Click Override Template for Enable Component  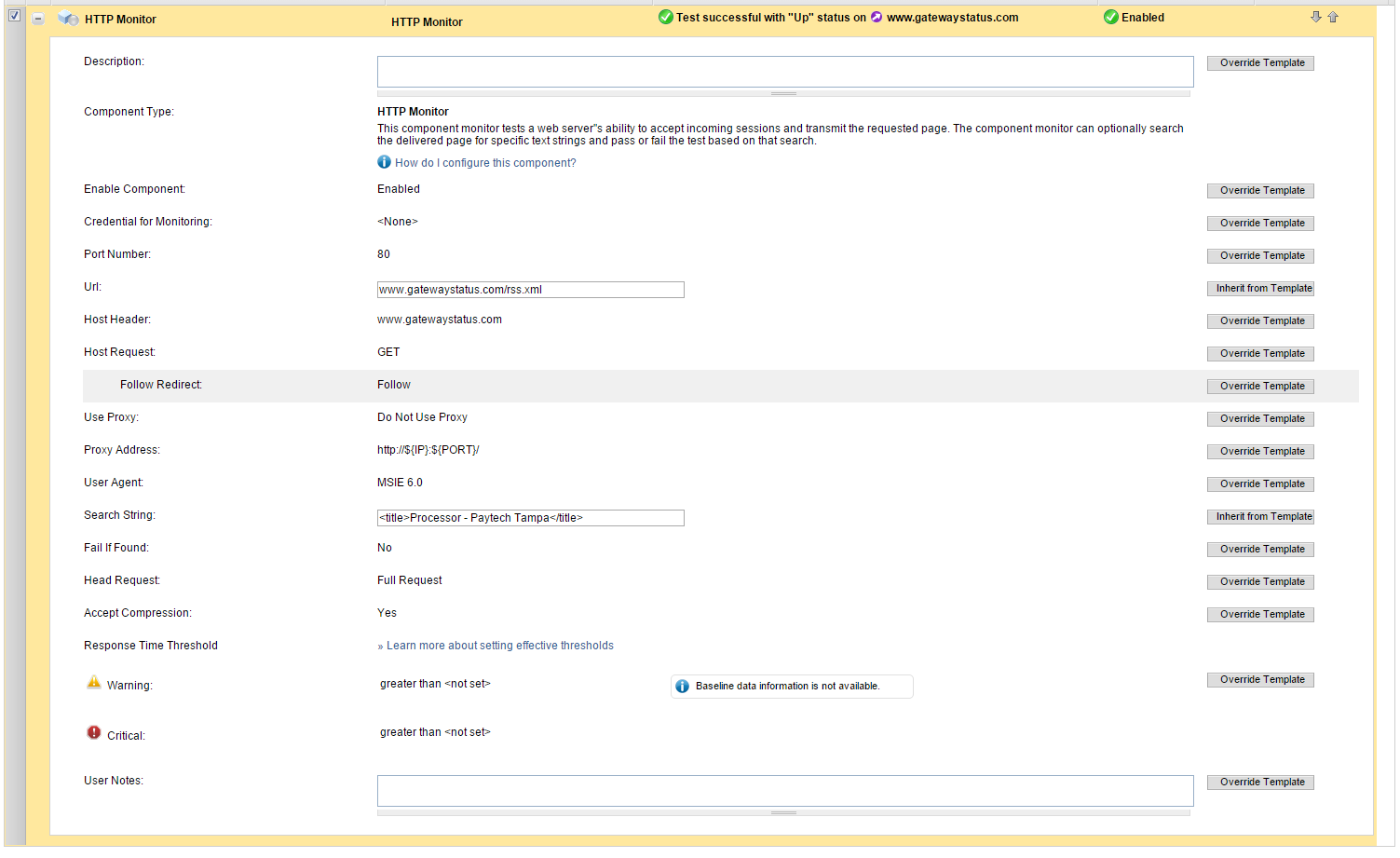coord(1260,191)
